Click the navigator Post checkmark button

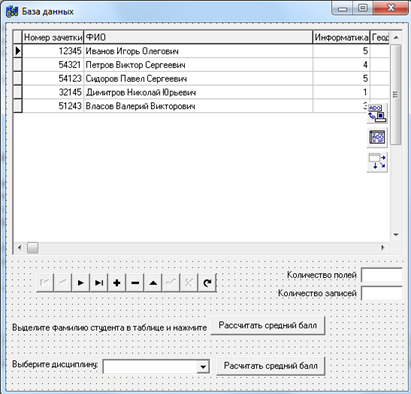tap(171, 283)
